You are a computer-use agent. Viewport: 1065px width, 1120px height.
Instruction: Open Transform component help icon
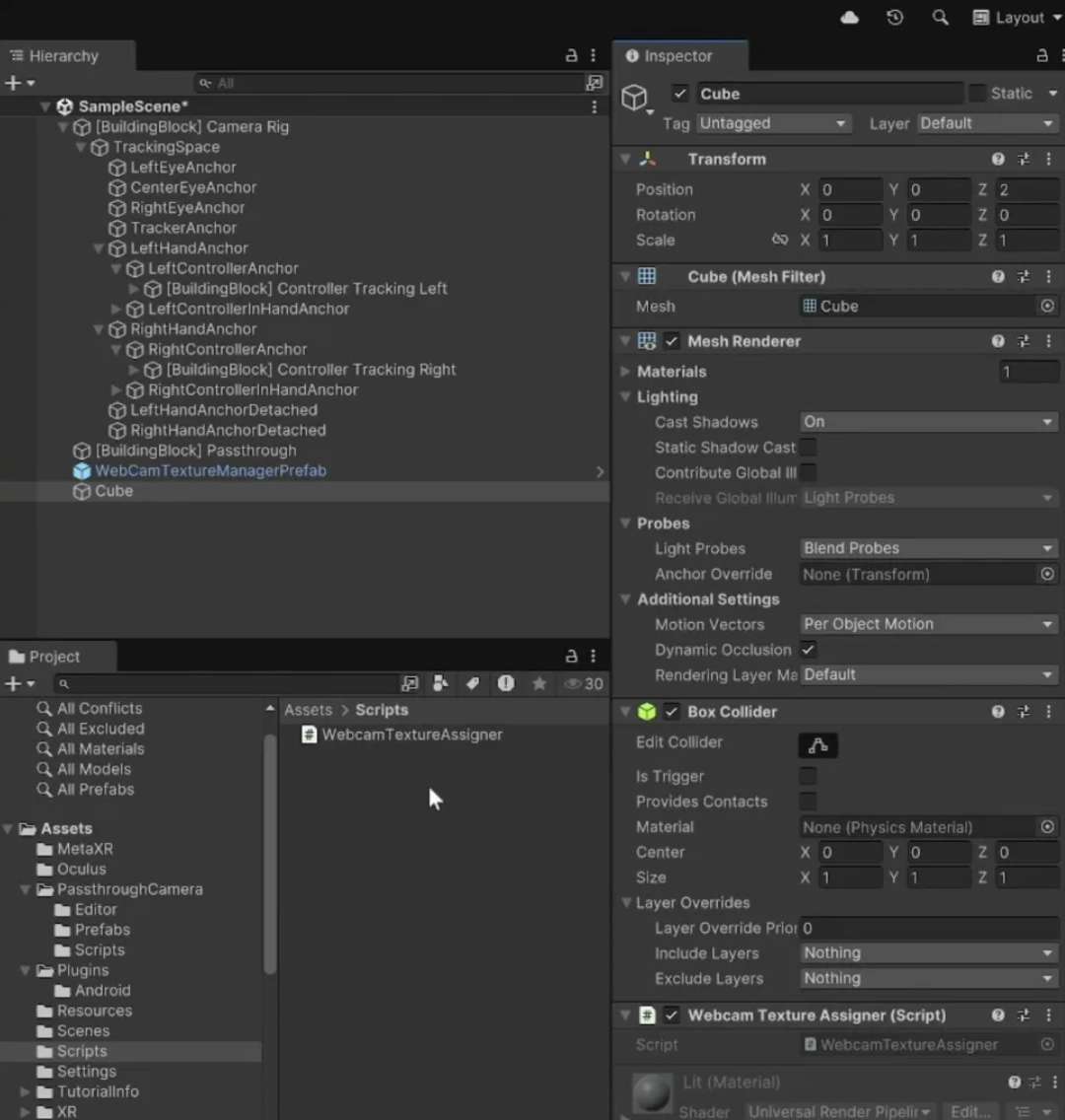point(998,159)
